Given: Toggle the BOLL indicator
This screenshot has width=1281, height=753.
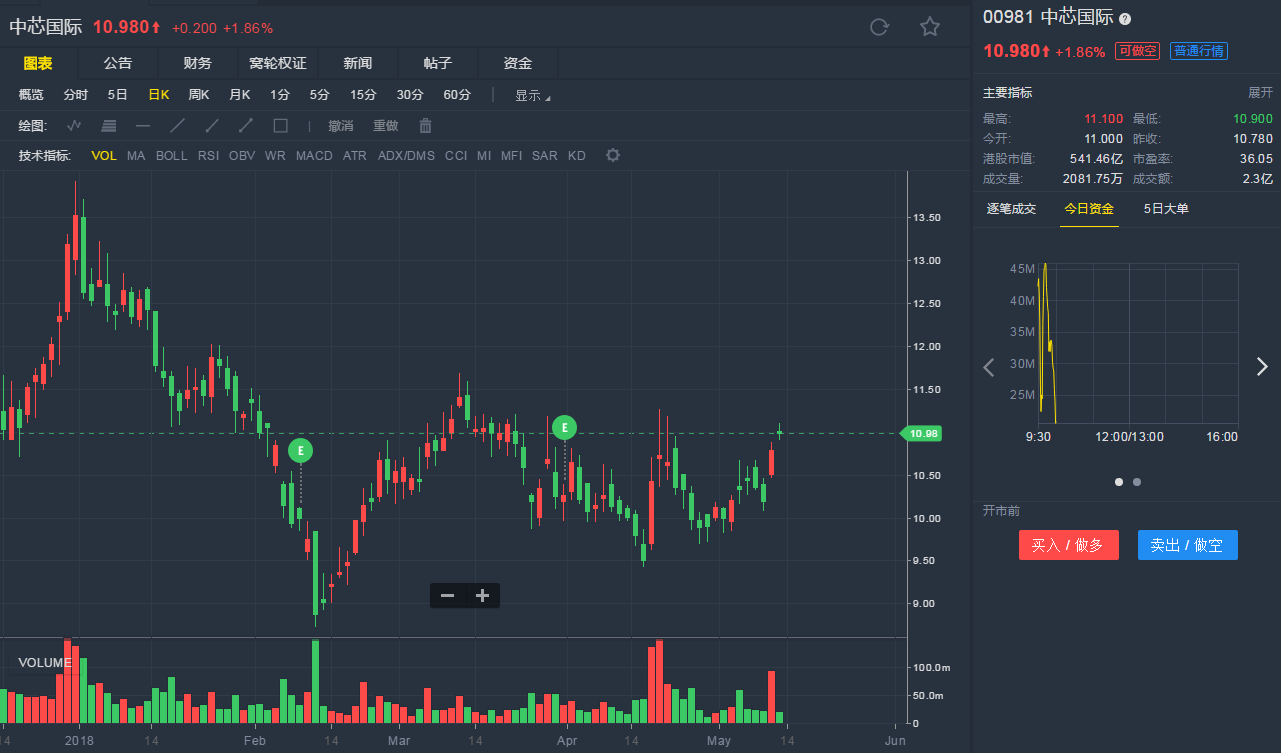Looking at the screenshot, I should tap(171, 156).
